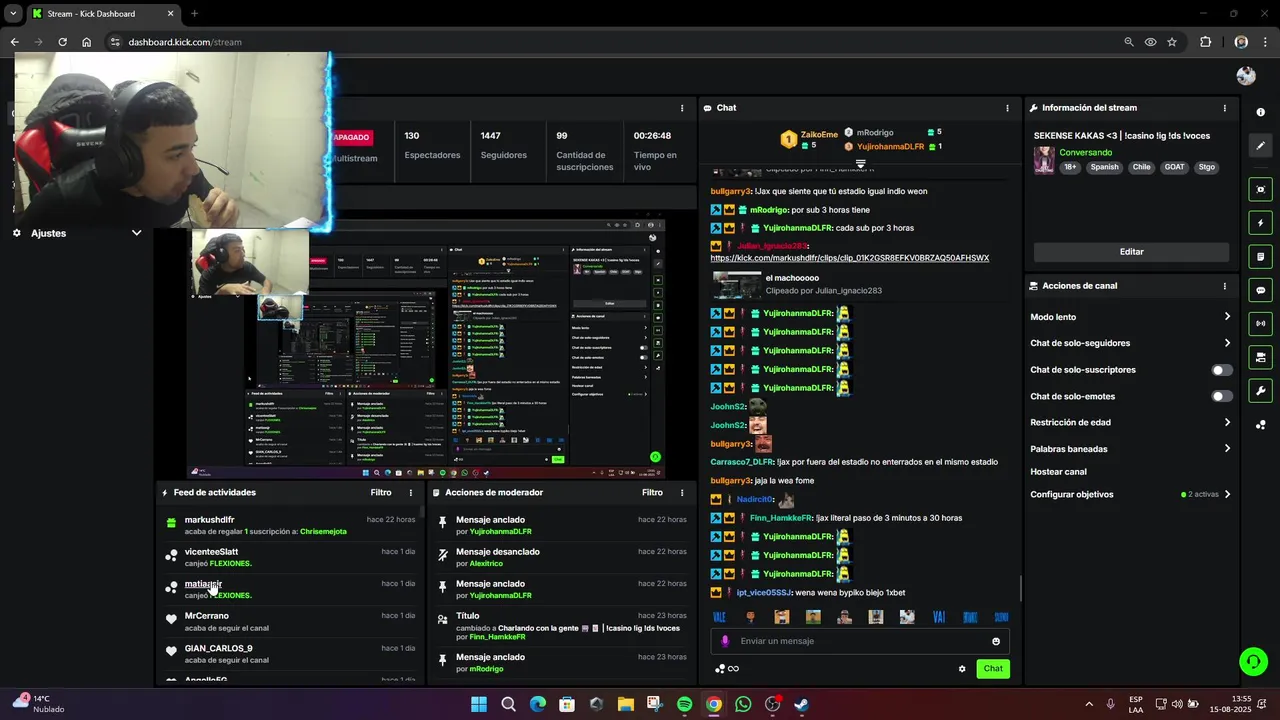
Task: Expand Configurar objetivos arrow
Action: pos(1227,494)
